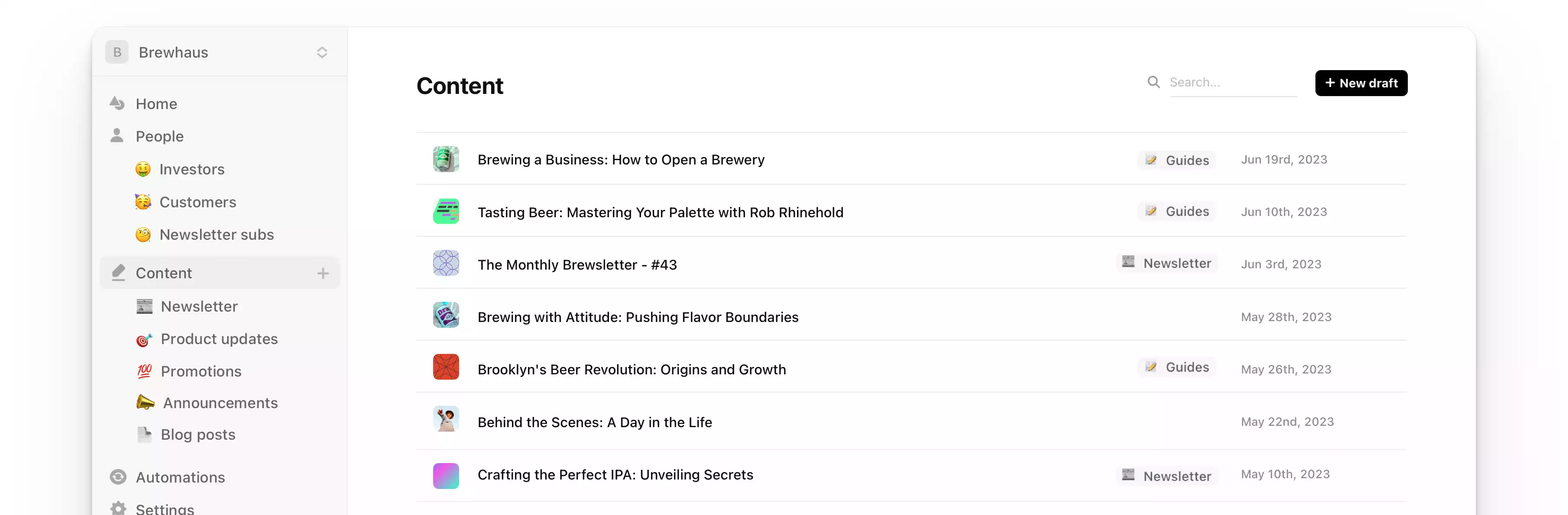This screenshot has width=1568, height=515.
Task: Click the red Brooklyn's Beer Revolution thumbnail
Action: click(446, 367)
